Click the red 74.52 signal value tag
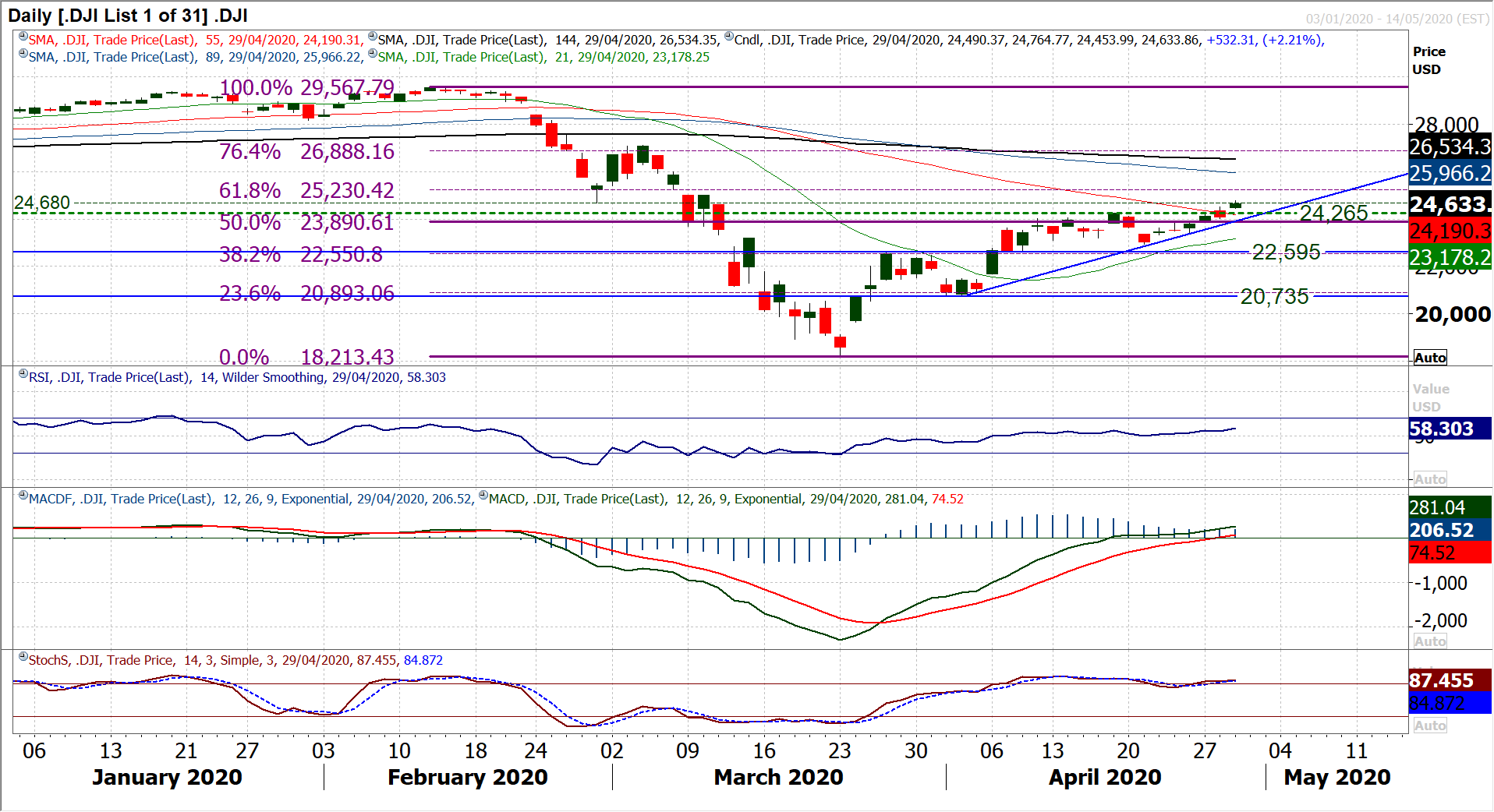 tap(1450, 553)
